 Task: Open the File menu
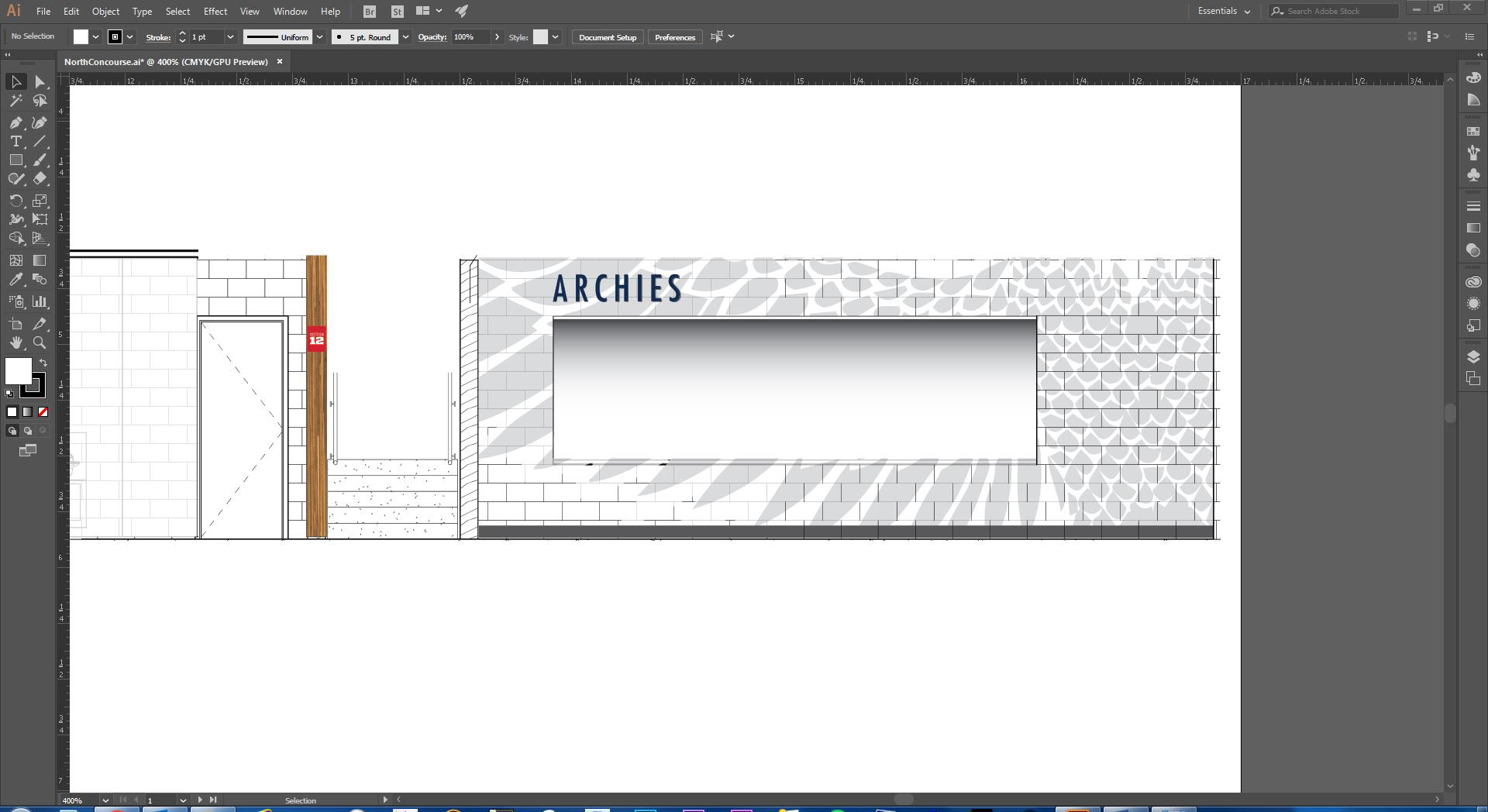click(x=43, y=12)
